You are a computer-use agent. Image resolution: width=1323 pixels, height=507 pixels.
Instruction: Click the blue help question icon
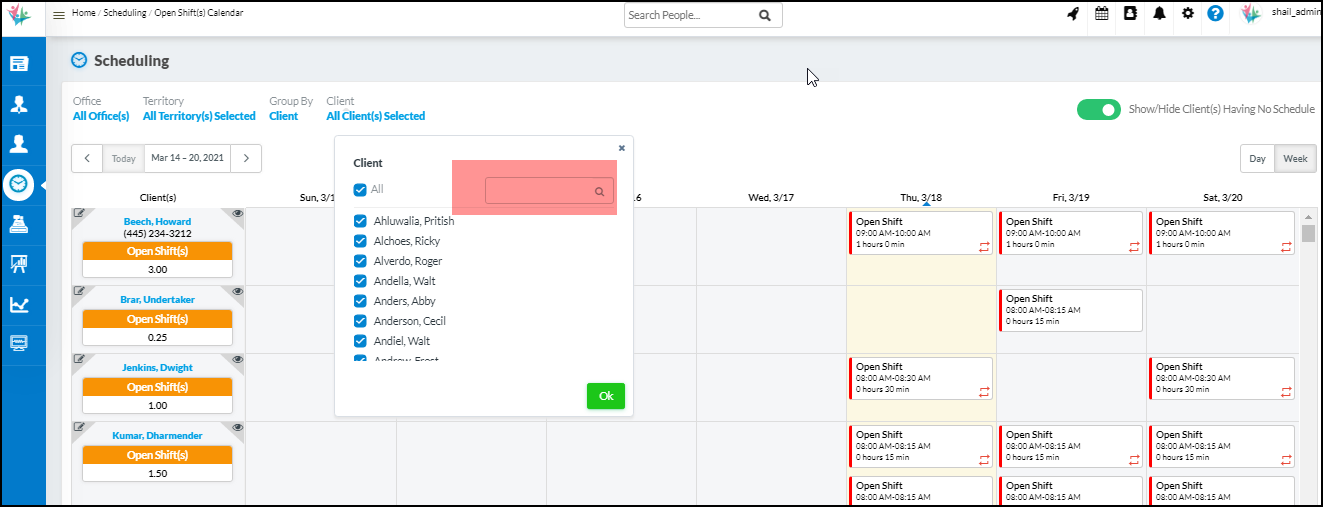(1215, 15)
